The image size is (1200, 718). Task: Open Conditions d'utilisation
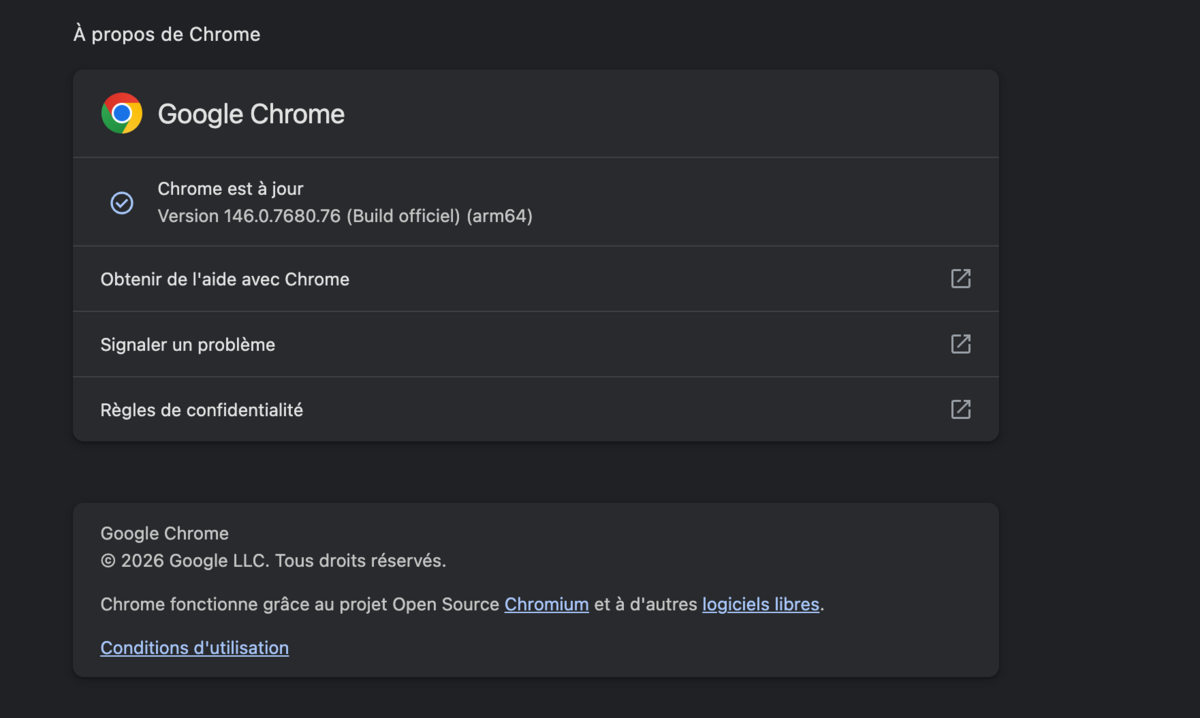point(194,647)
